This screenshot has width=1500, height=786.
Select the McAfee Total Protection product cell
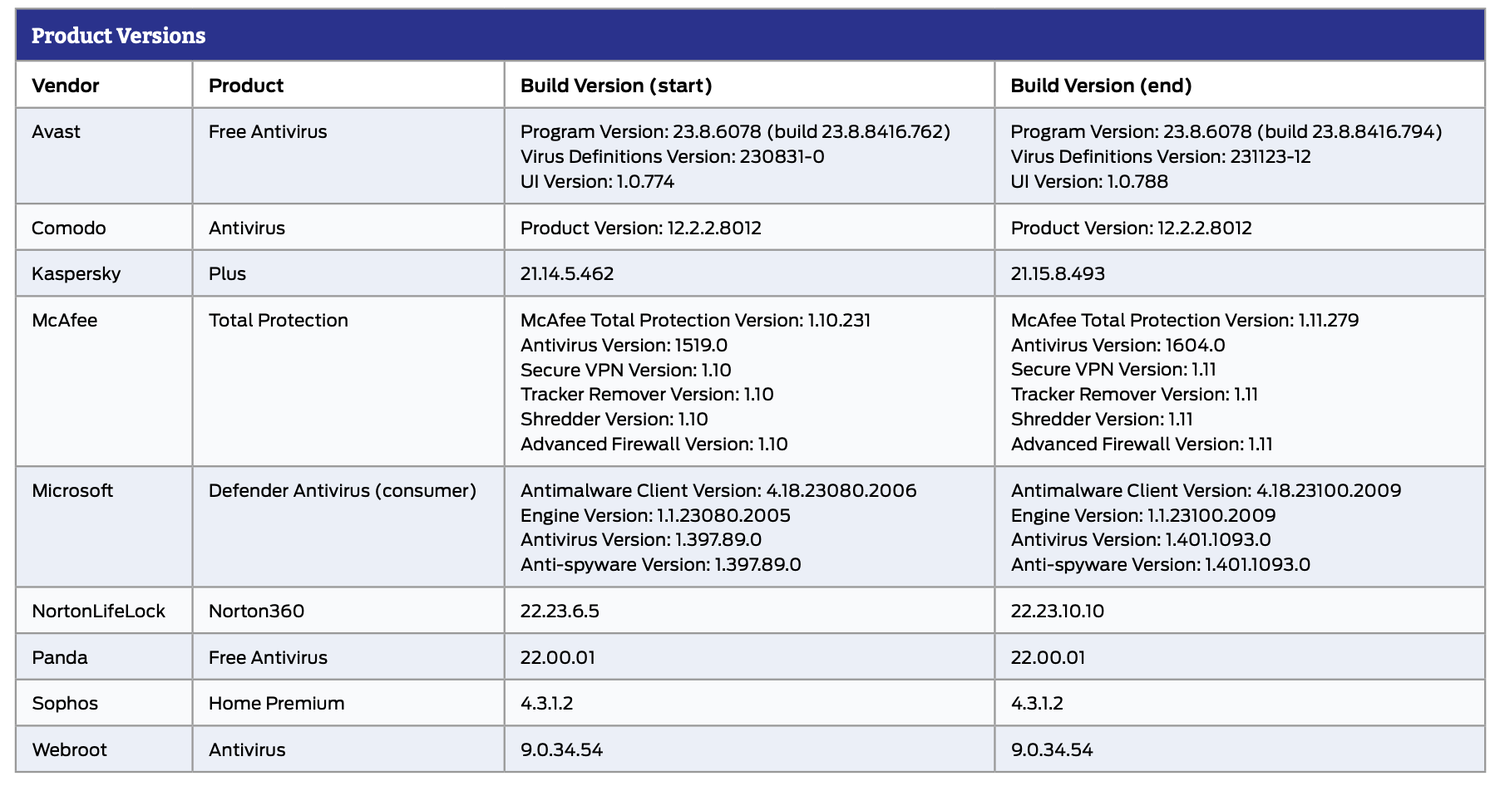(x=278, y=321)
